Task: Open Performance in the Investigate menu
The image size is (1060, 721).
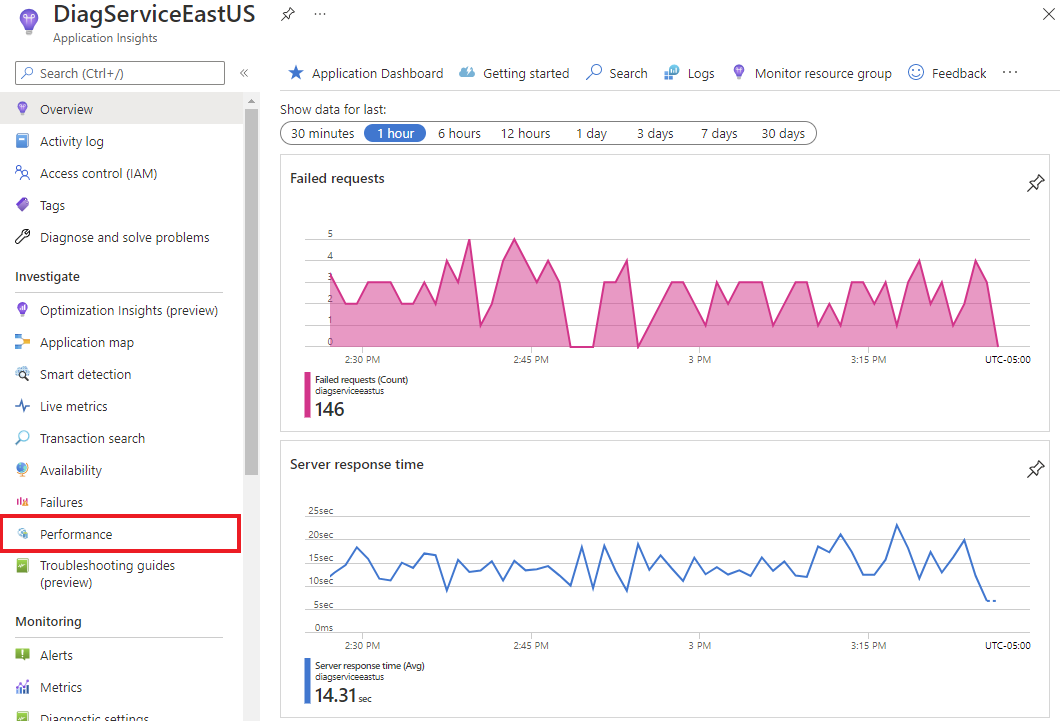Action: point(76,534)
